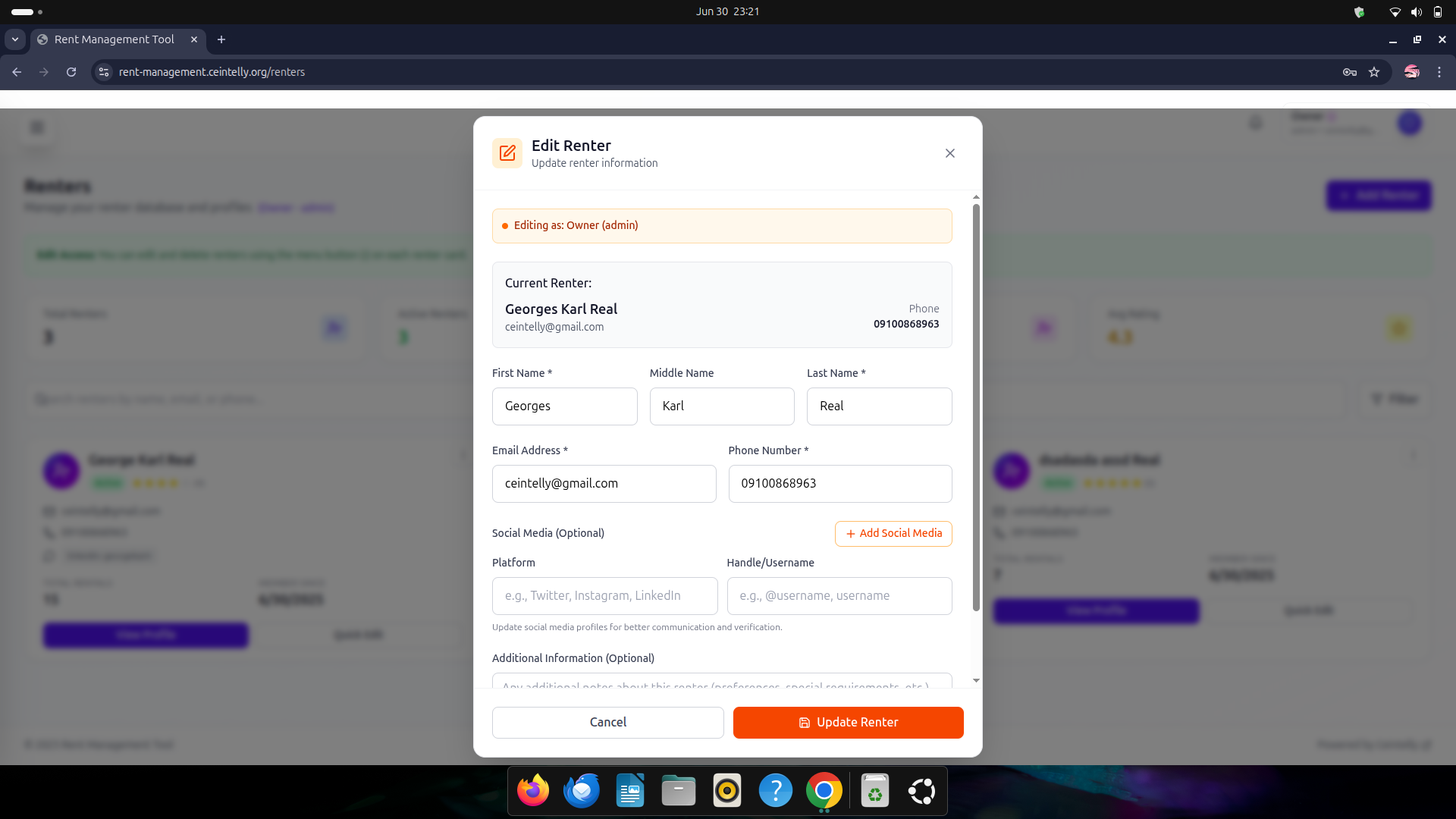View site information icon in address bar
The height and width of the screenshot is (819, 1456).
104,72
